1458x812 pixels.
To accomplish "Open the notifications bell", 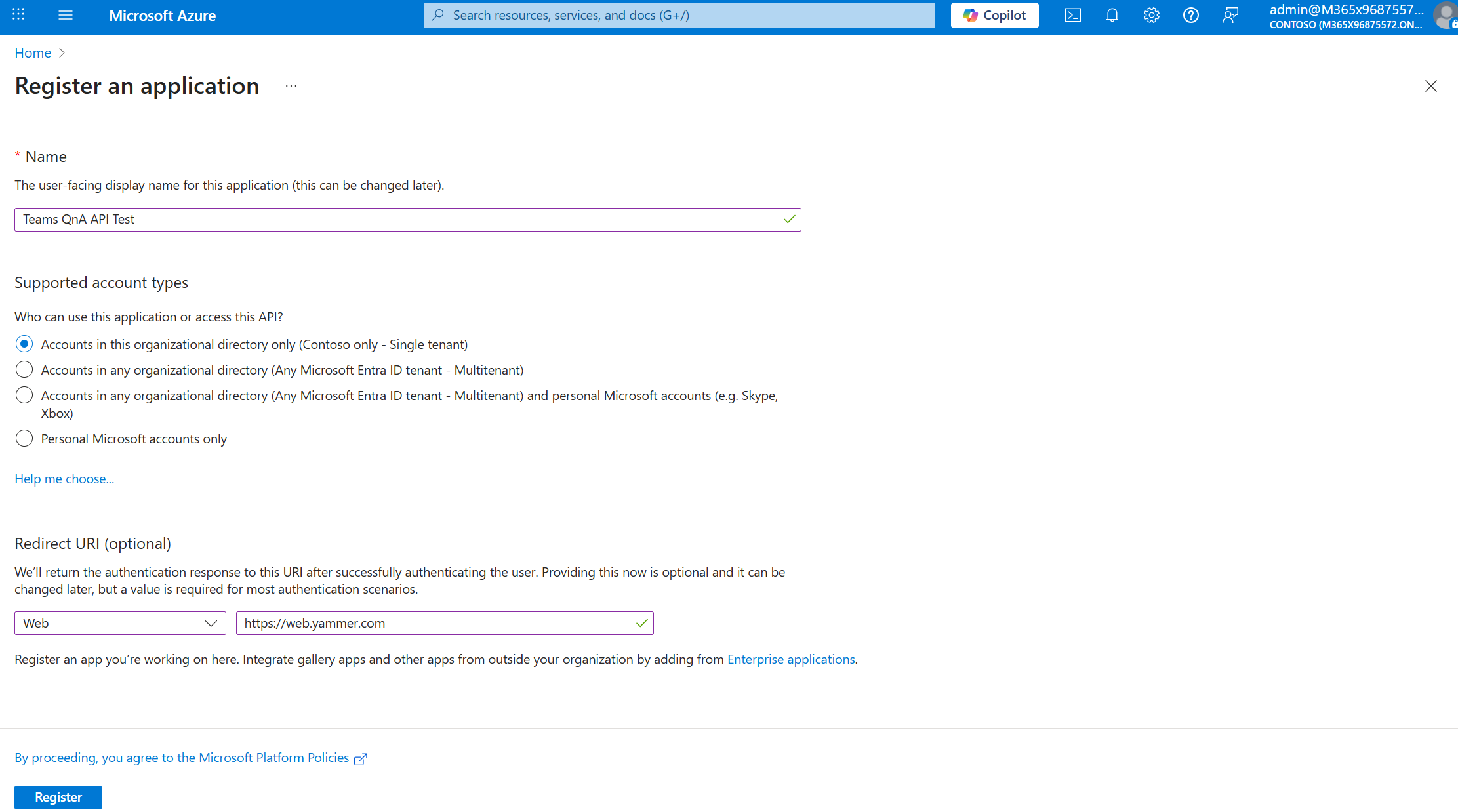I will tap(1112, 15).
